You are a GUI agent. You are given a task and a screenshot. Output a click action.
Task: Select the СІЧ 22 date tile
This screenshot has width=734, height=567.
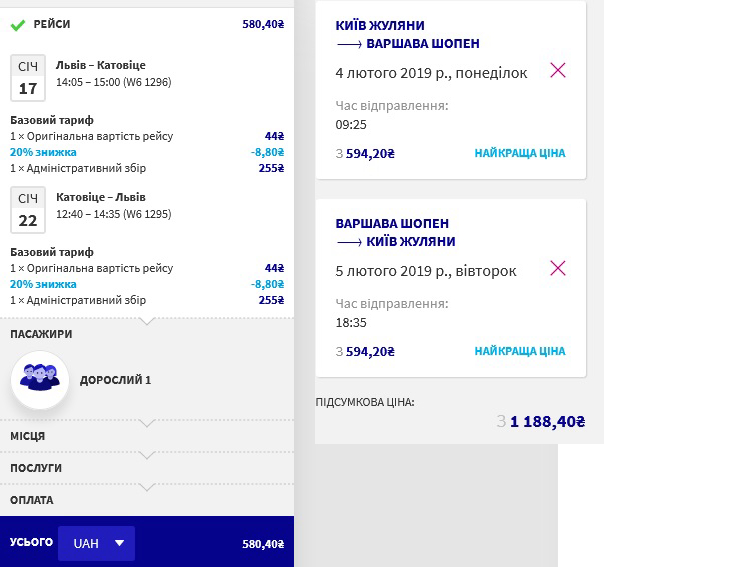tap(28, 210)
